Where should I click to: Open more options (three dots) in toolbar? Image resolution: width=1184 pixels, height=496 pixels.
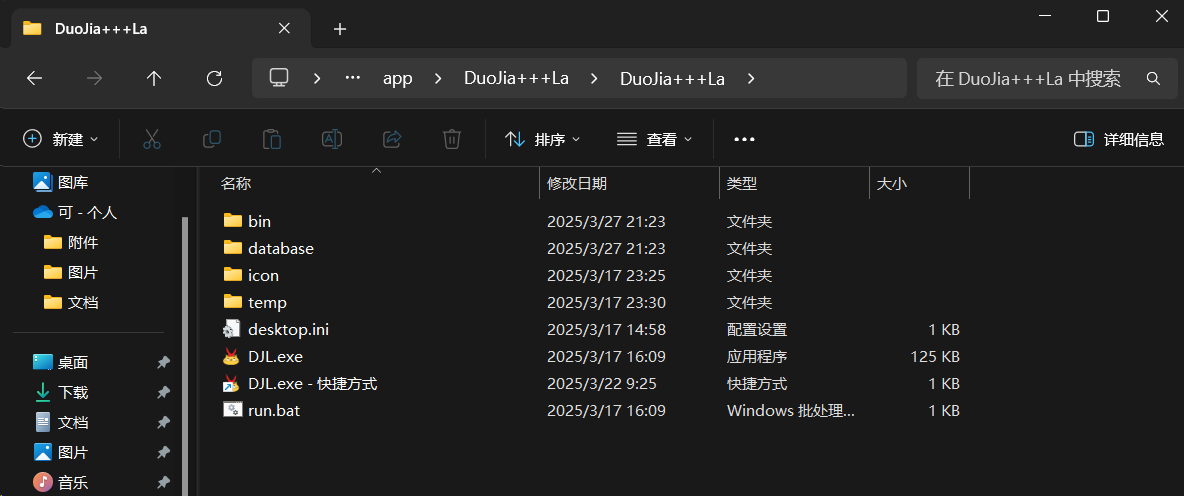click(x=745, y=139)
